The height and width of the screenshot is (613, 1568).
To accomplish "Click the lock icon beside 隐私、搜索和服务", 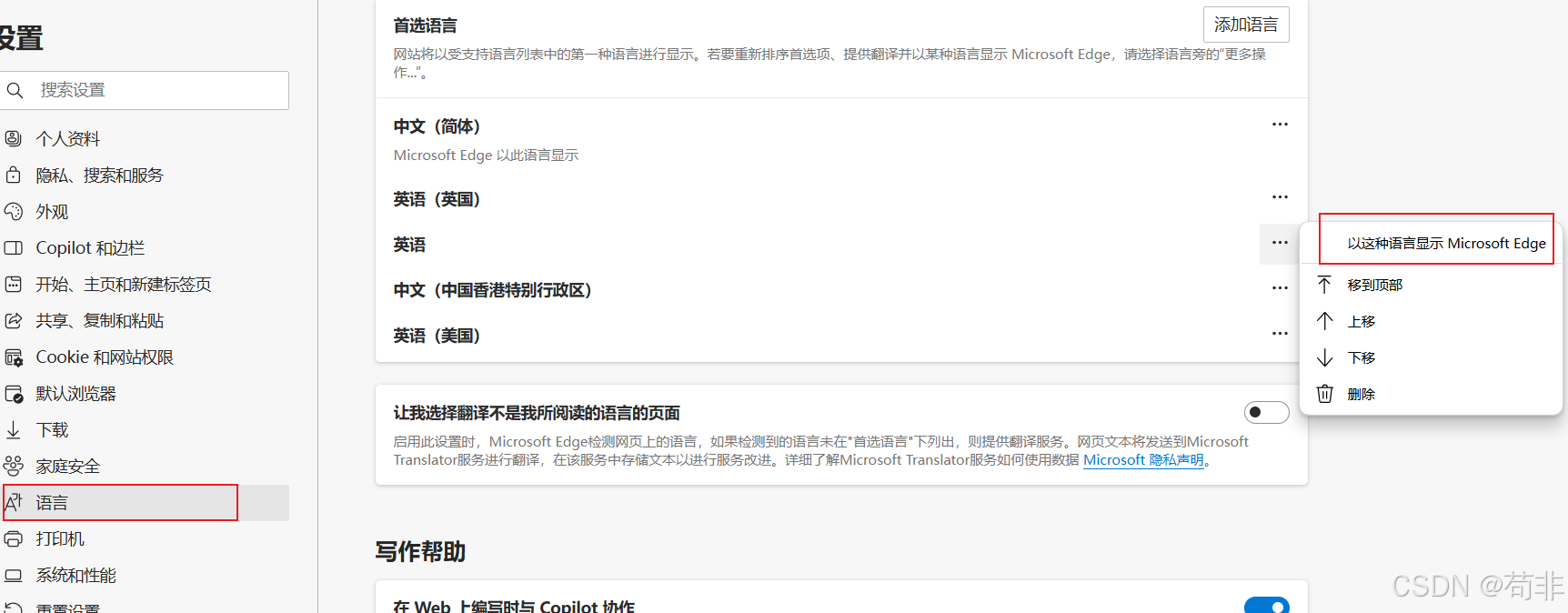I will pos(13,175).
